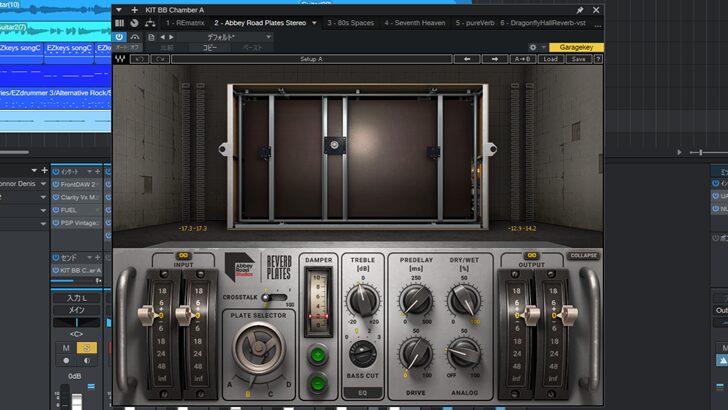728x410 pixels.
Task: Toggle power of FUEL insert in mixer
Action: (x=56, y=210)
